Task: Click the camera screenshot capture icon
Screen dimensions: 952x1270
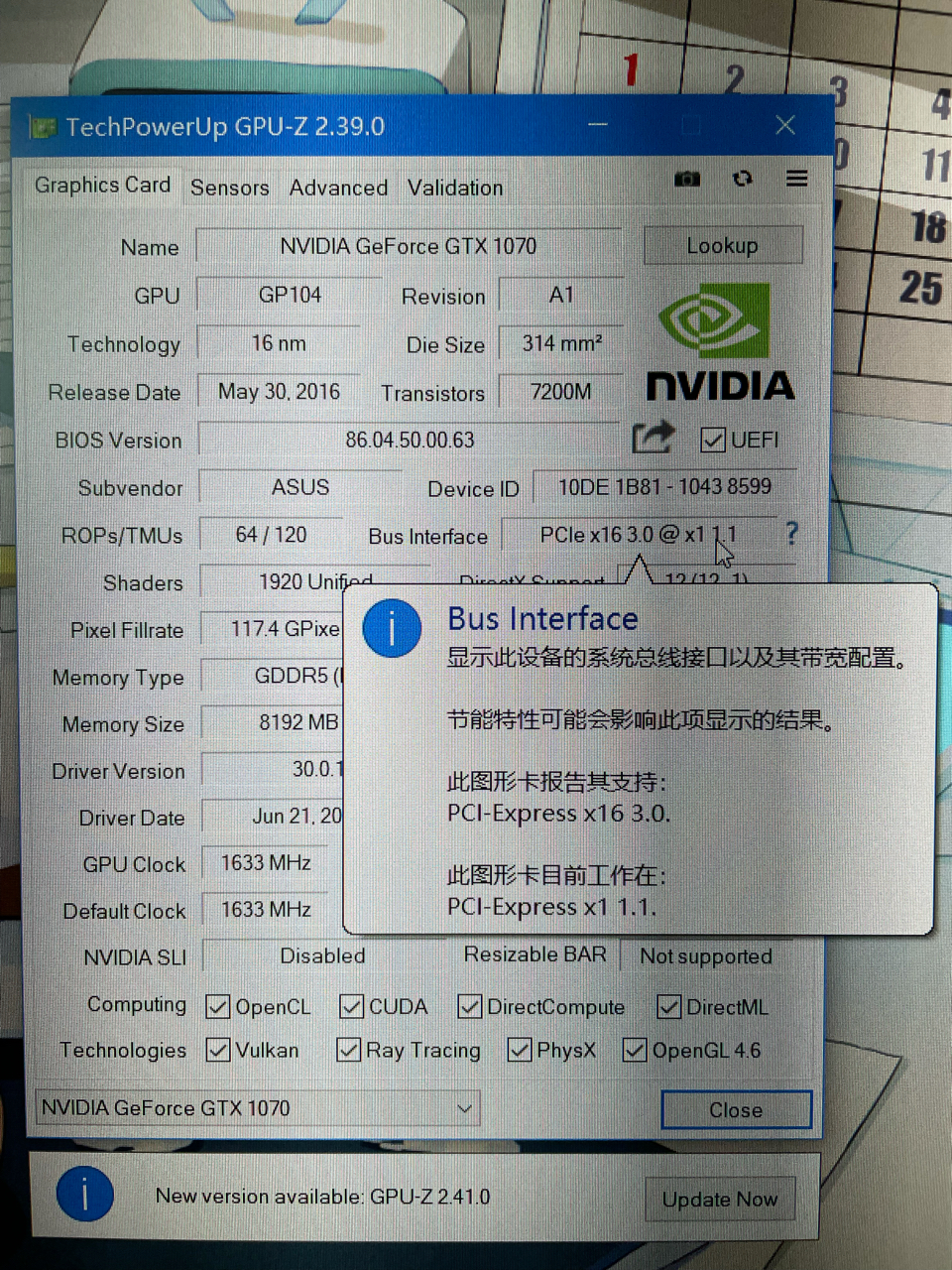Action: coord(688,179)
